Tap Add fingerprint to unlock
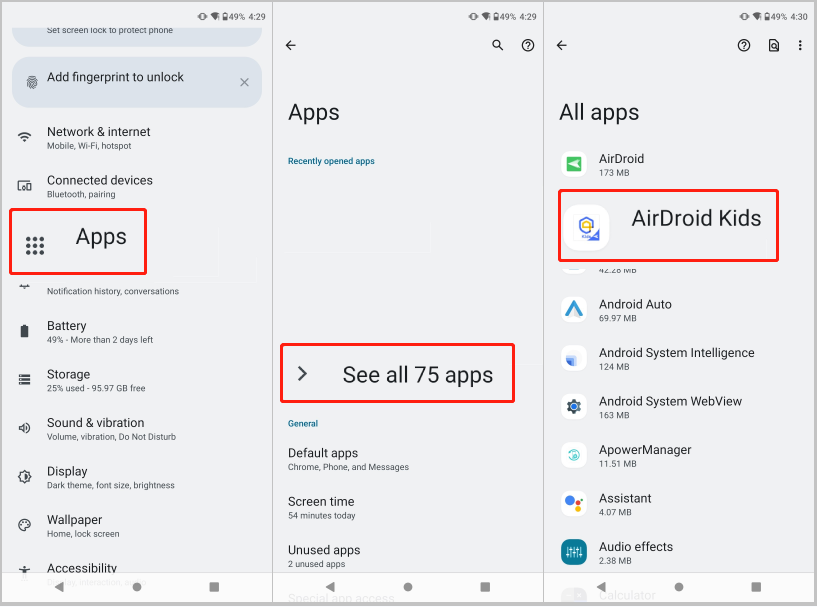 (115, 78)
